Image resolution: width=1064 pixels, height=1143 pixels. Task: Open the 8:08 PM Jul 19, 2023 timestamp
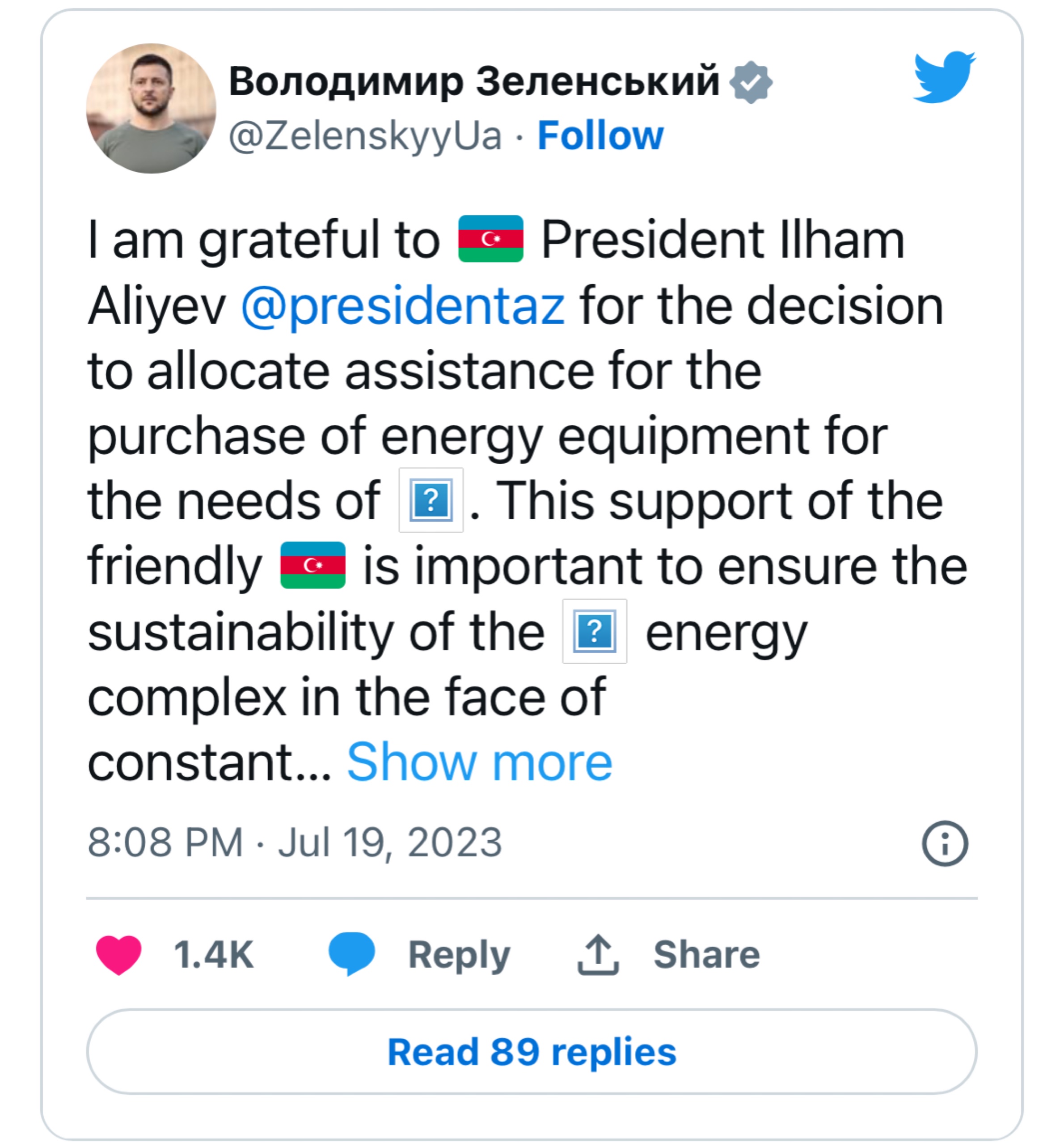(295, 843)
